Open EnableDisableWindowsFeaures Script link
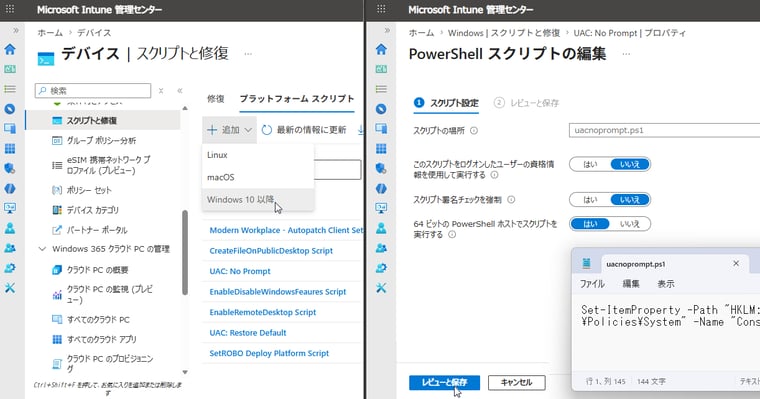 278,292
